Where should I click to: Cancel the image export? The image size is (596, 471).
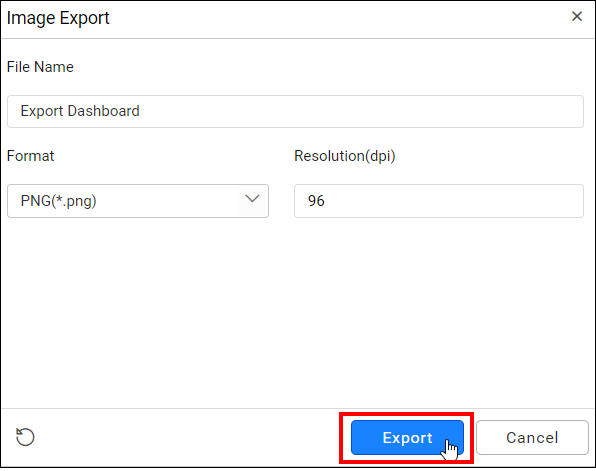coord(532,438)
